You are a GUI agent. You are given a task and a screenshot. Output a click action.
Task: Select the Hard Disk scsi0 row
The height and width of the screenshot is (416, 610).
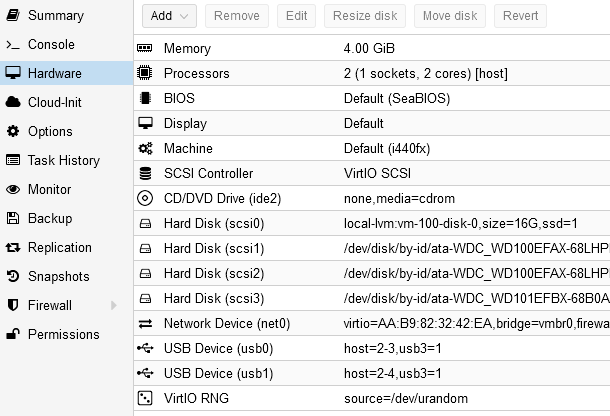370,223
